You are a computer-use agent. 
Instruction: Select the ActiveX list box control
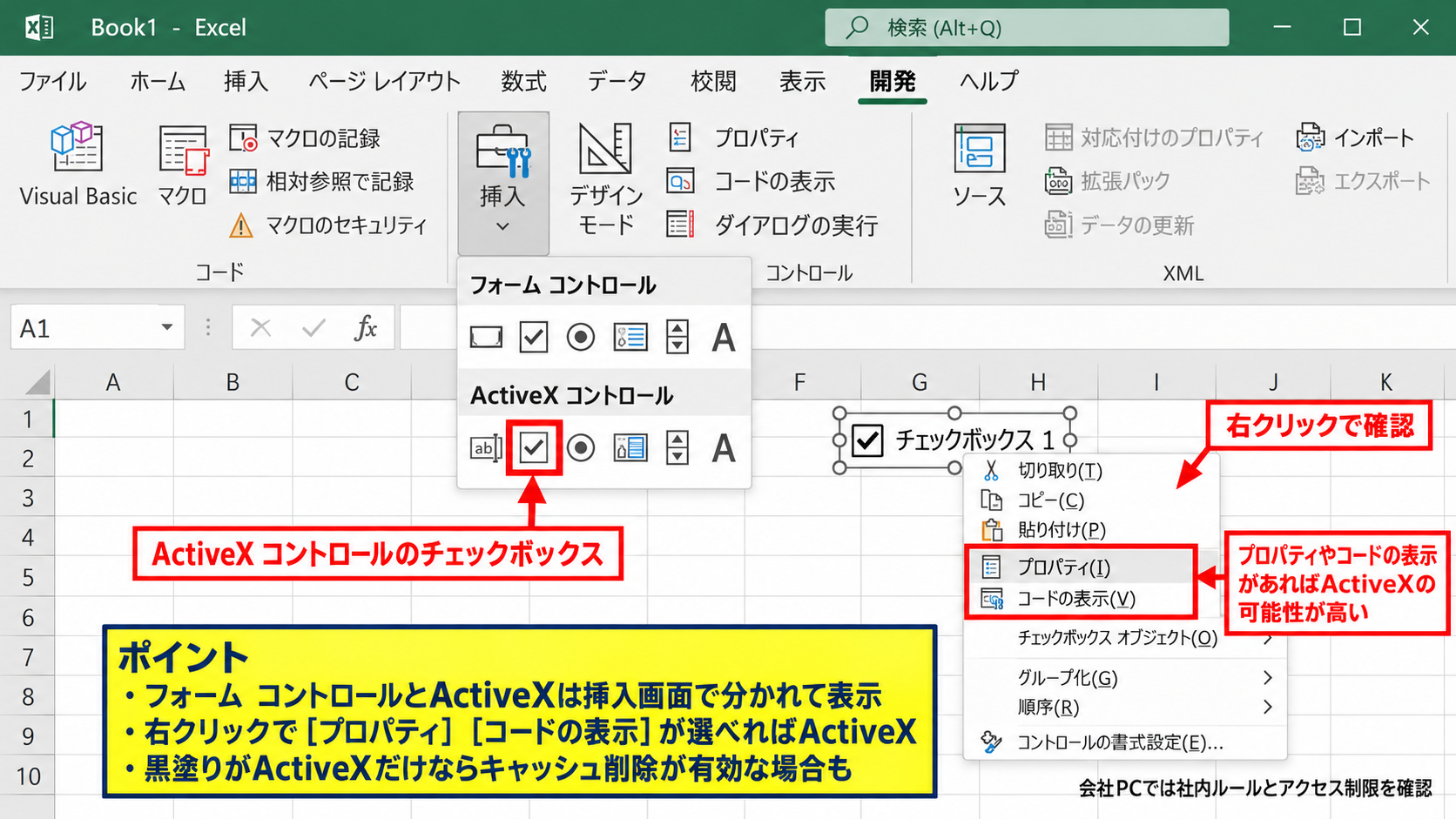630,448
